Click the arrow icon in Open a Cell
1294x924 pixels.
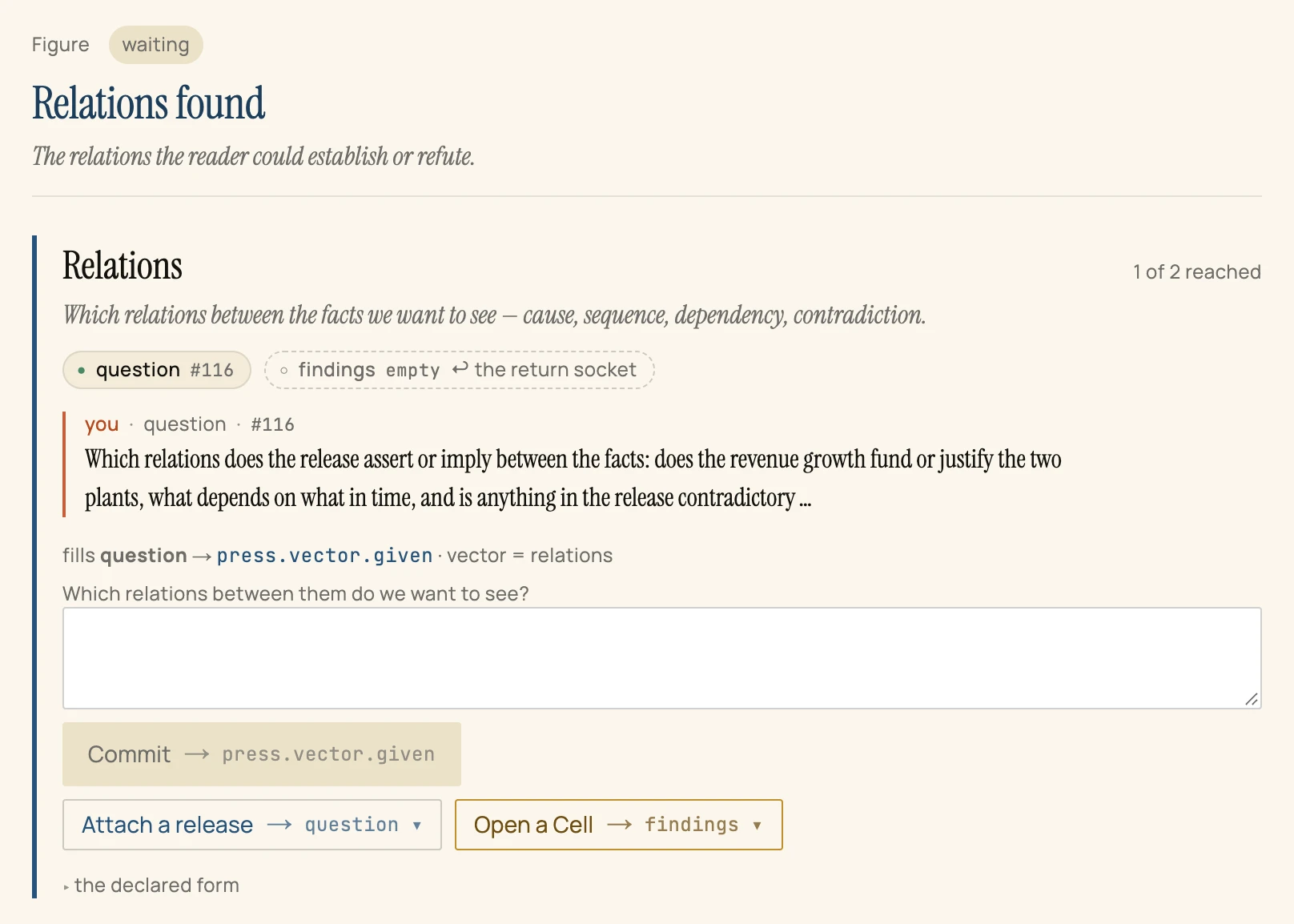point(620,825)
